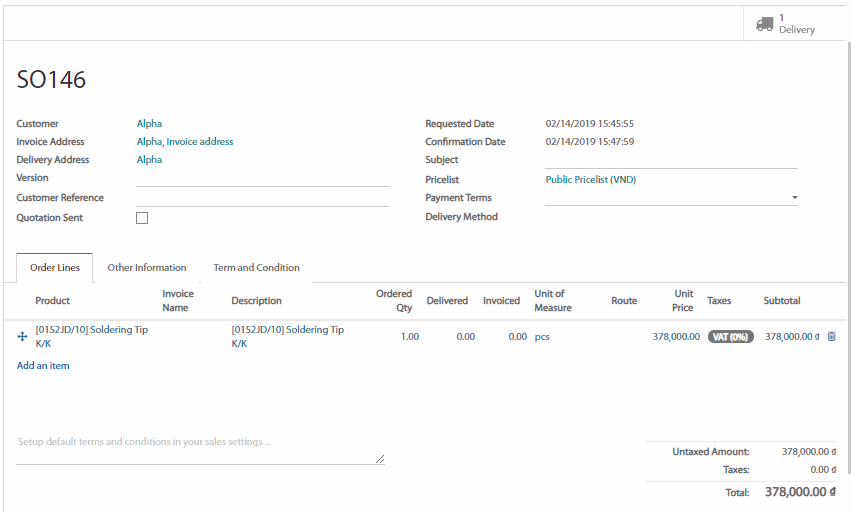The image size is (851, 512).
Task: Click the terms and conditions text area
Action: coord(200,448)
